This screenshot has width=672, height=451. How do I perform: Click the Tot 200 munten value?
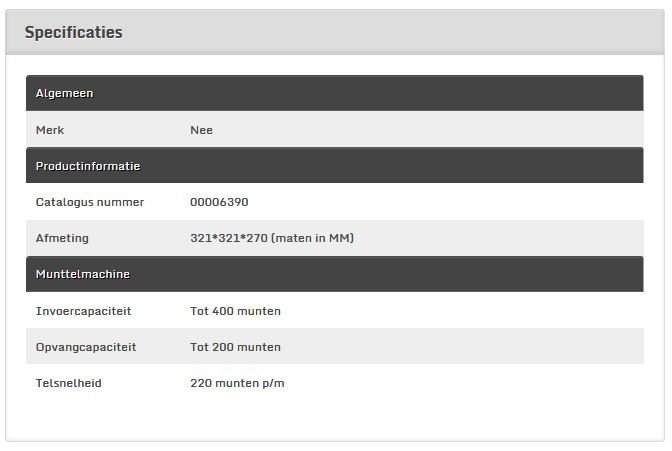click(235, 347)
